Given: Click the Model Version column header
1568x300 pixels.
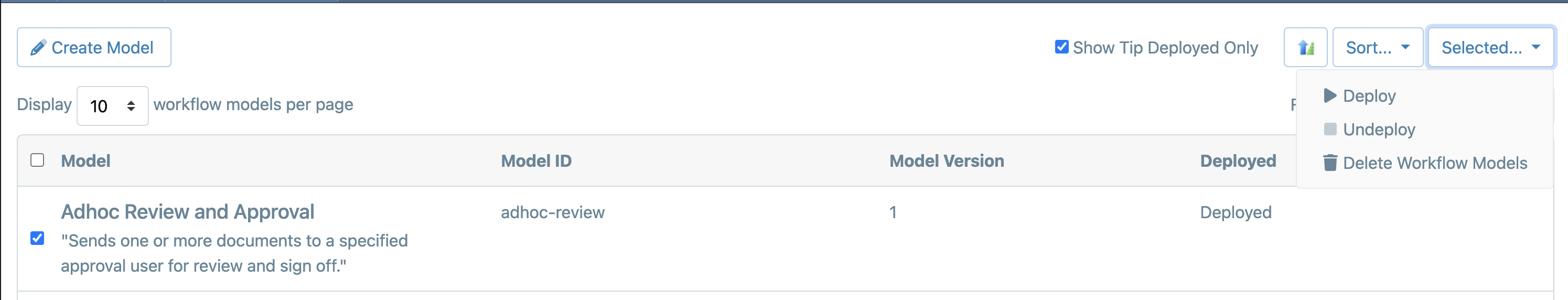Looking at the screenshot, I should click(947, 160).
